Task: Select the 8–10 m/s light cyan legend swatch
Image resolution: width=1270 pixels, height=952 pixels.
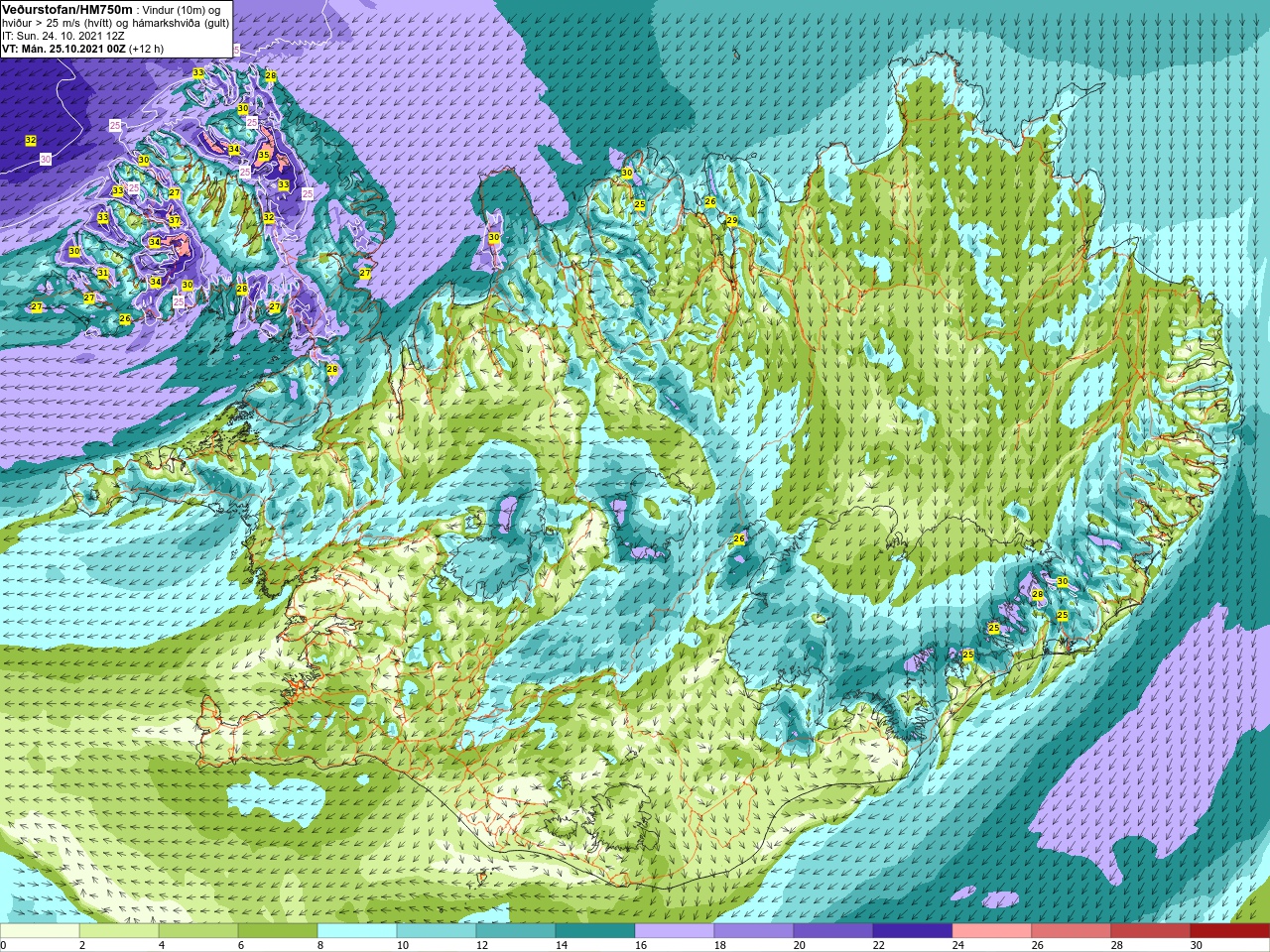Action: click(357, 931)
